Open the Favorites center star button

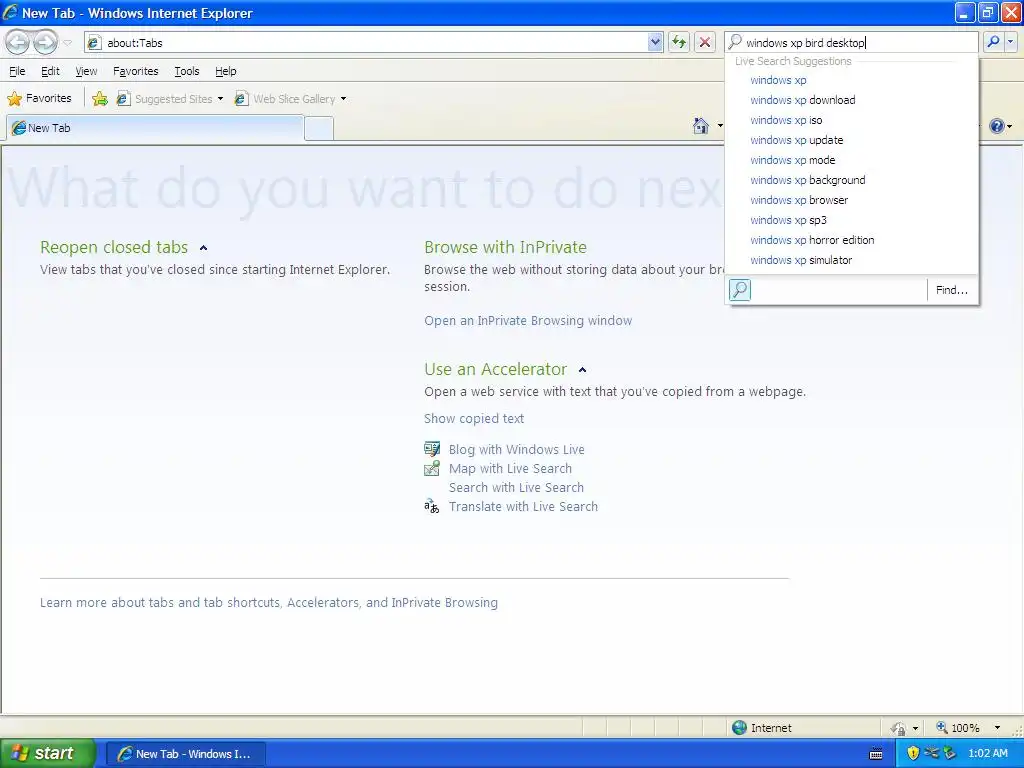(39, 99)
